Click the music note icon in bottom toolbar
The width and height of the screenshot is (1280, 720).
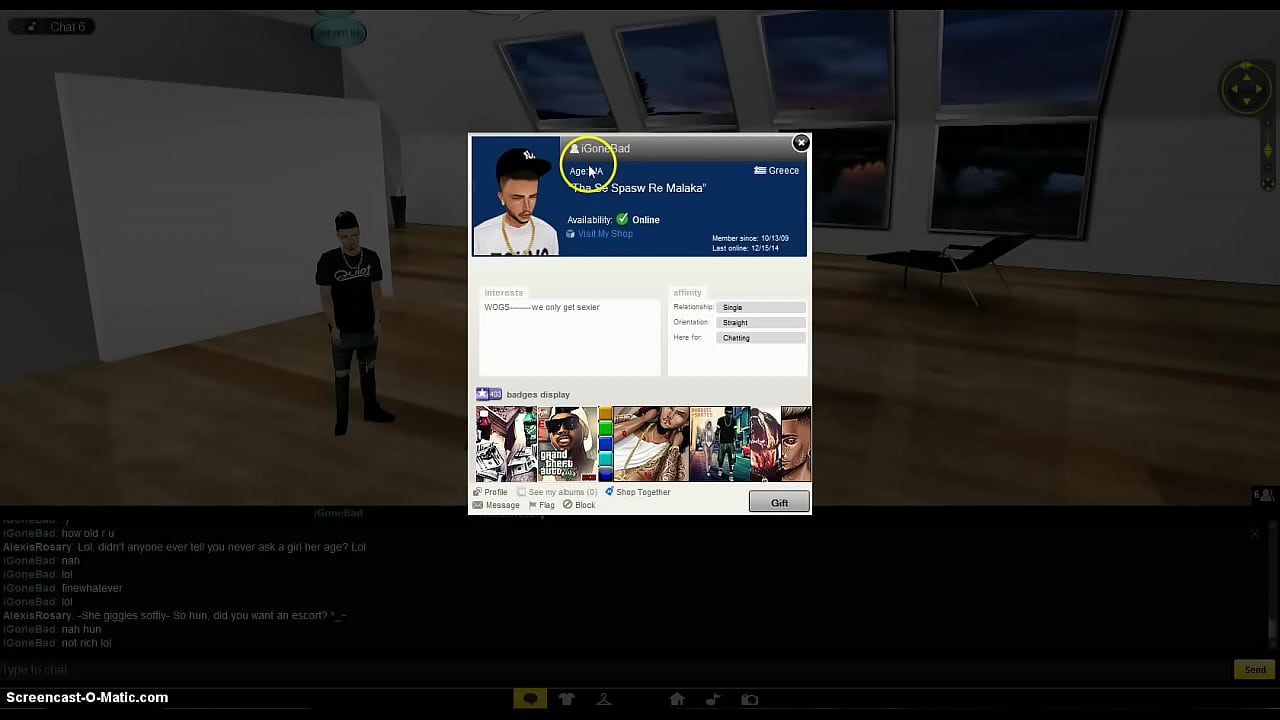pos(713,699)
